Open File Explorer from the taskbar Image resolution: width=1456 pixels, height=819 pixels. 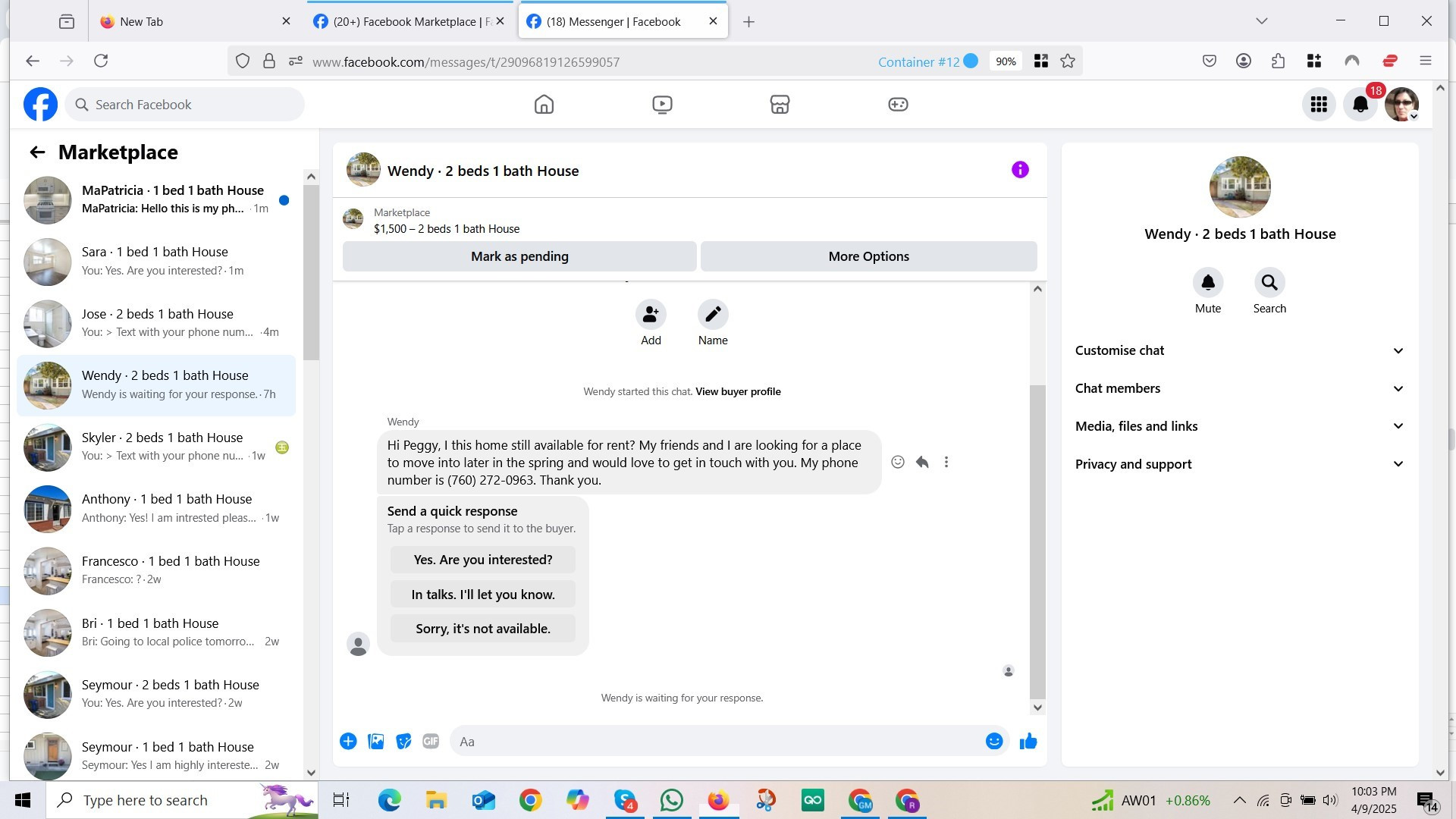pyautogui.click(x=436, y=800)
